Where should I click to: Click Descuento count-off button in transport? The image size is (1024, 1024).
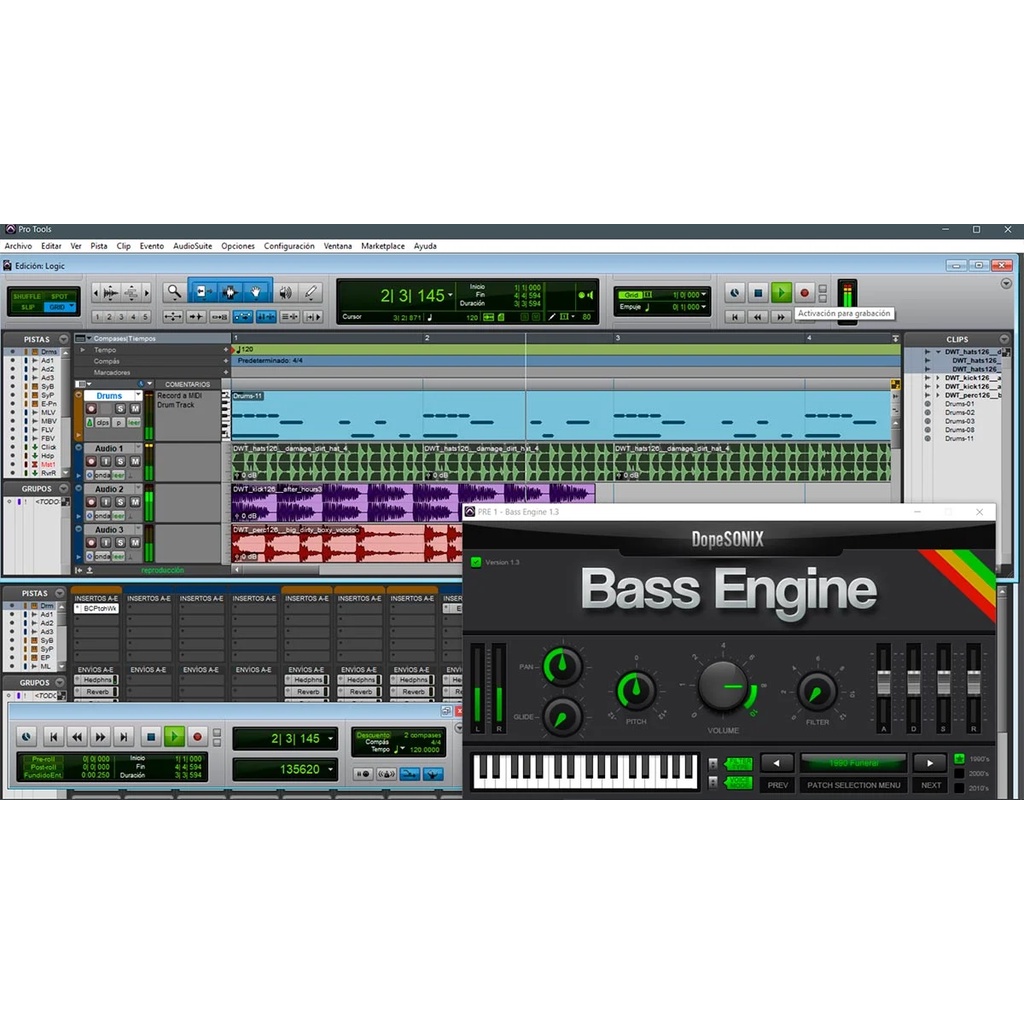373,735
